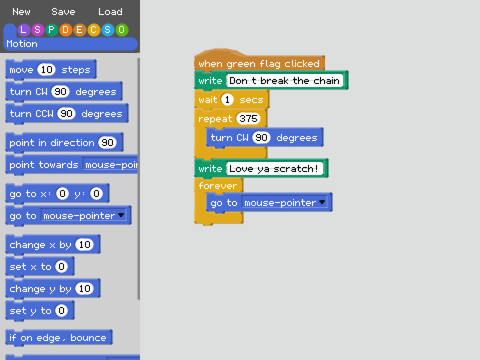Edit the 10 field in 'change y by'

pyautogui.click(x=84, y=289)
